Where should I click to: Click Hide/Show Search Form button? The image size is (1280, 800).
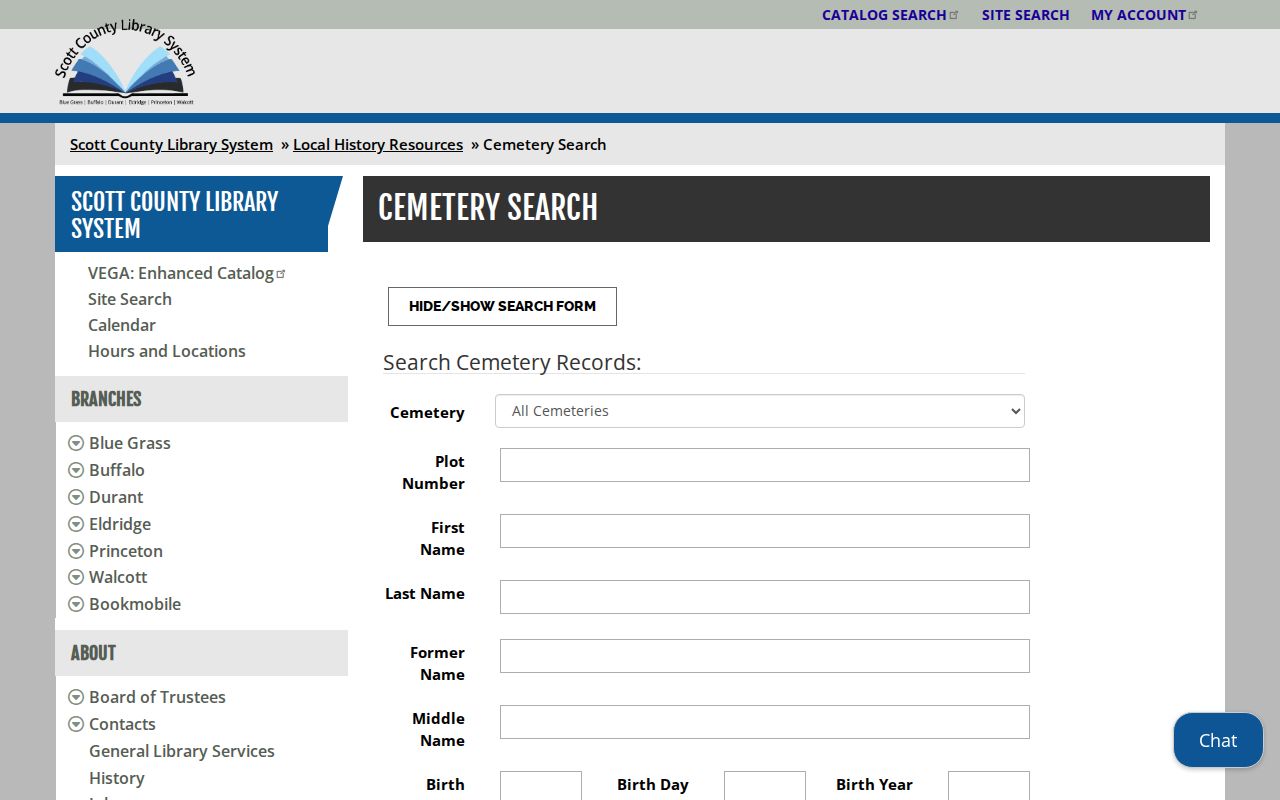[502, 306]
